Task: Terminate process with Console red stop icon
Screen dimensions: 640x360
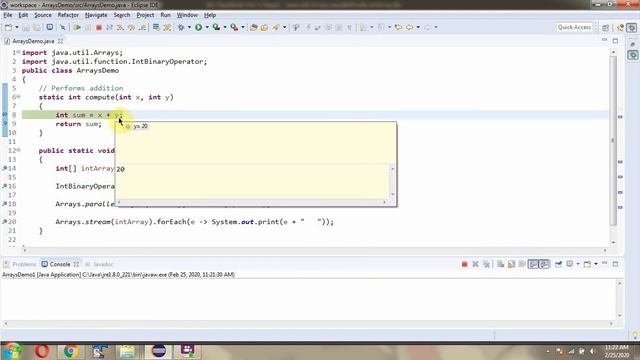Action: pos(464,264)
